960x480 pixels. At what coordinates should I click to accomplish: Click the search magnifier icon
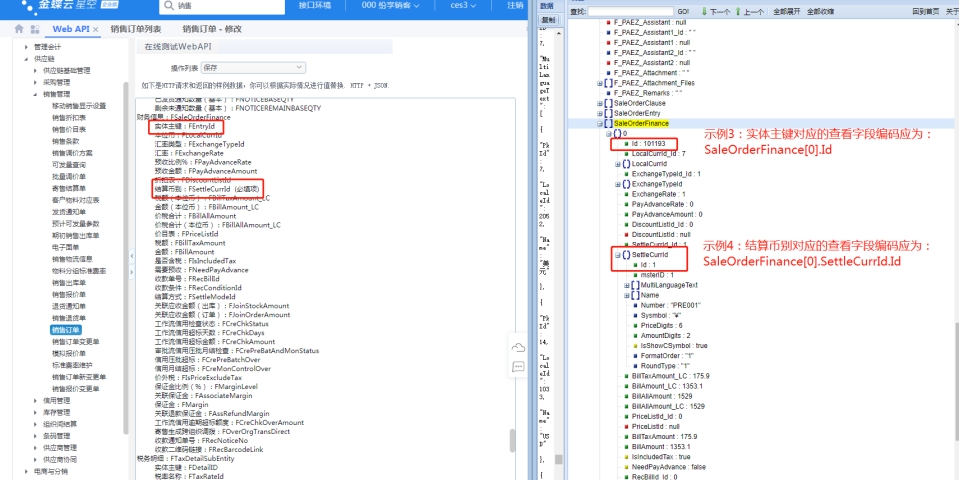pos(168,6)
